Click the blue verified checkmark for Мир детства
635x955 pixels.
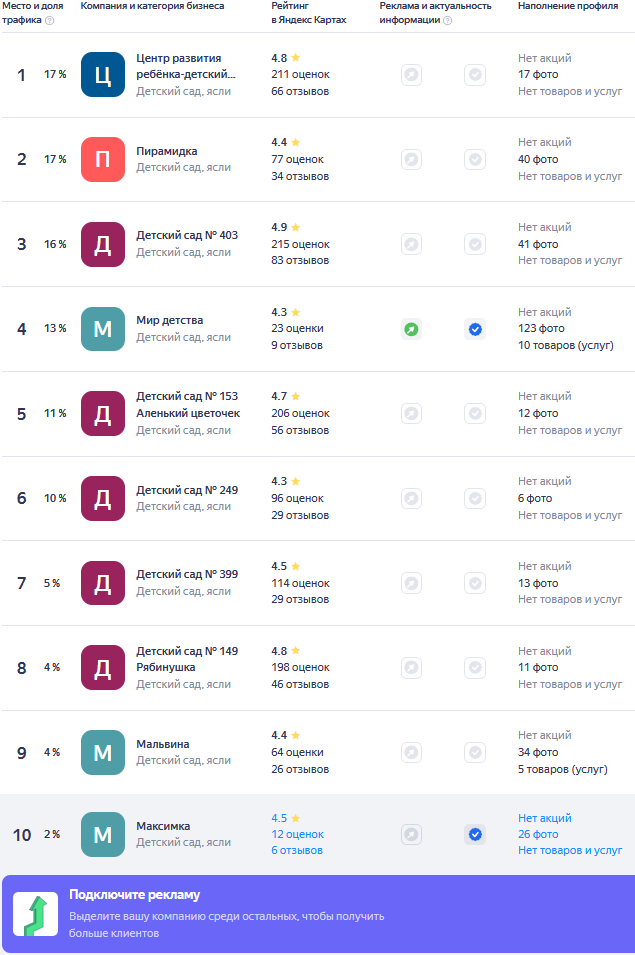475,329
